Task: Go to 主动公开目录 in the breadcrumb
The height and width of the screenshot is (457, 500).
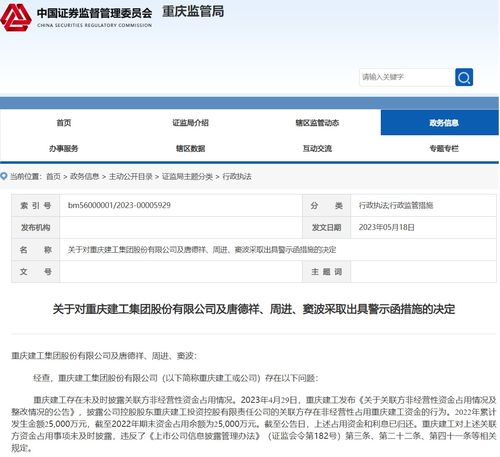Action: (131, 176)
